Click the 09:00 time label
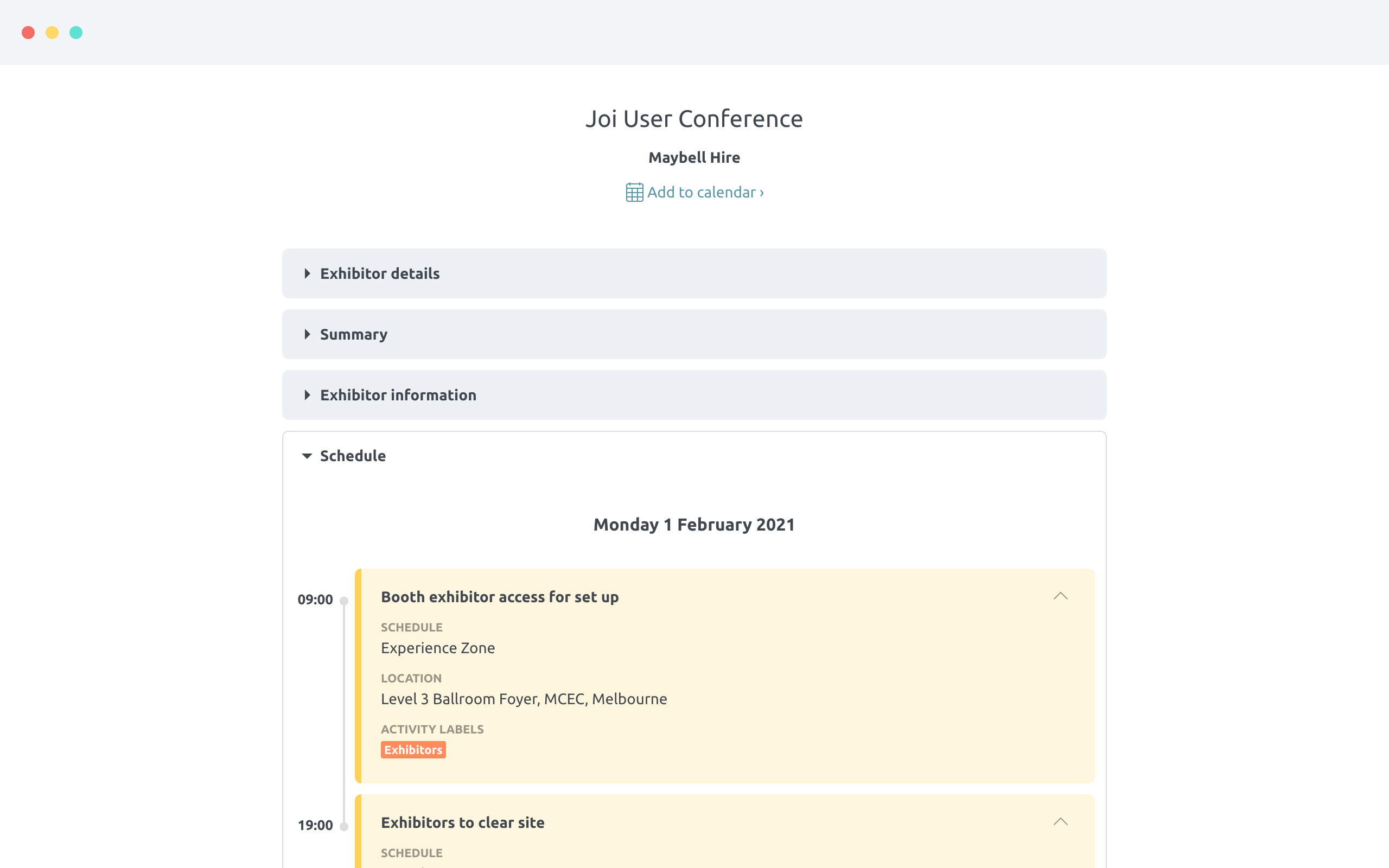This screenshot has width=1389, height=868. click(315, 600)
